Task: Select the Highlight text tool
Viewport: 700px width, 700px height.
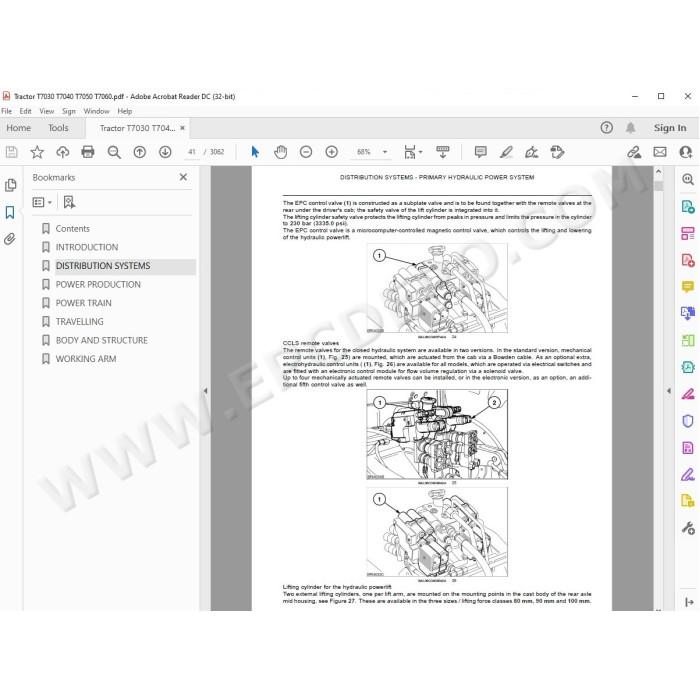Action: click(x=506, y=152)
